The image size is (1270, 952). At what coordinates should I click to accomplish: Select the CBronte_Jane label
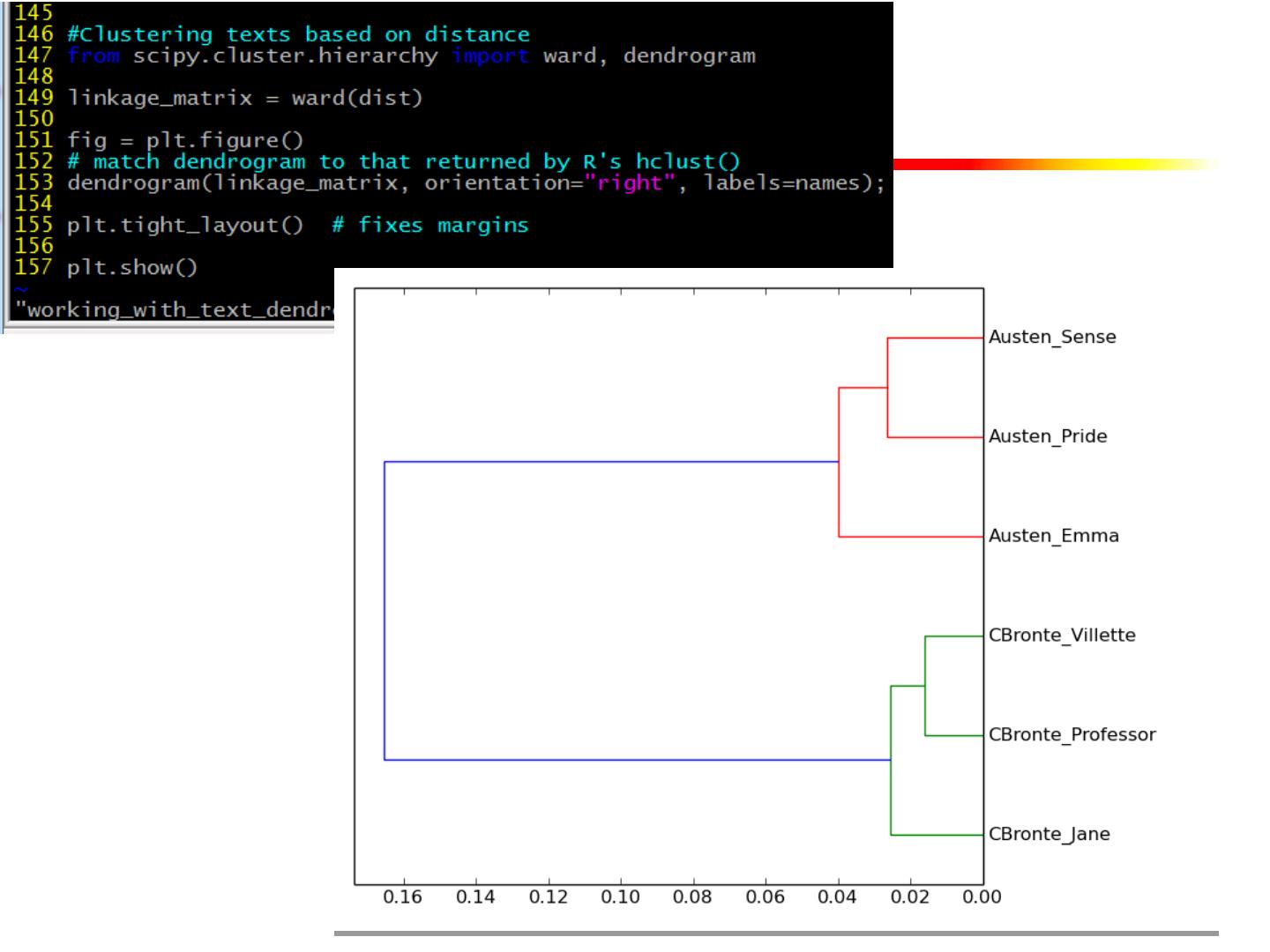tap(1049, 835)
